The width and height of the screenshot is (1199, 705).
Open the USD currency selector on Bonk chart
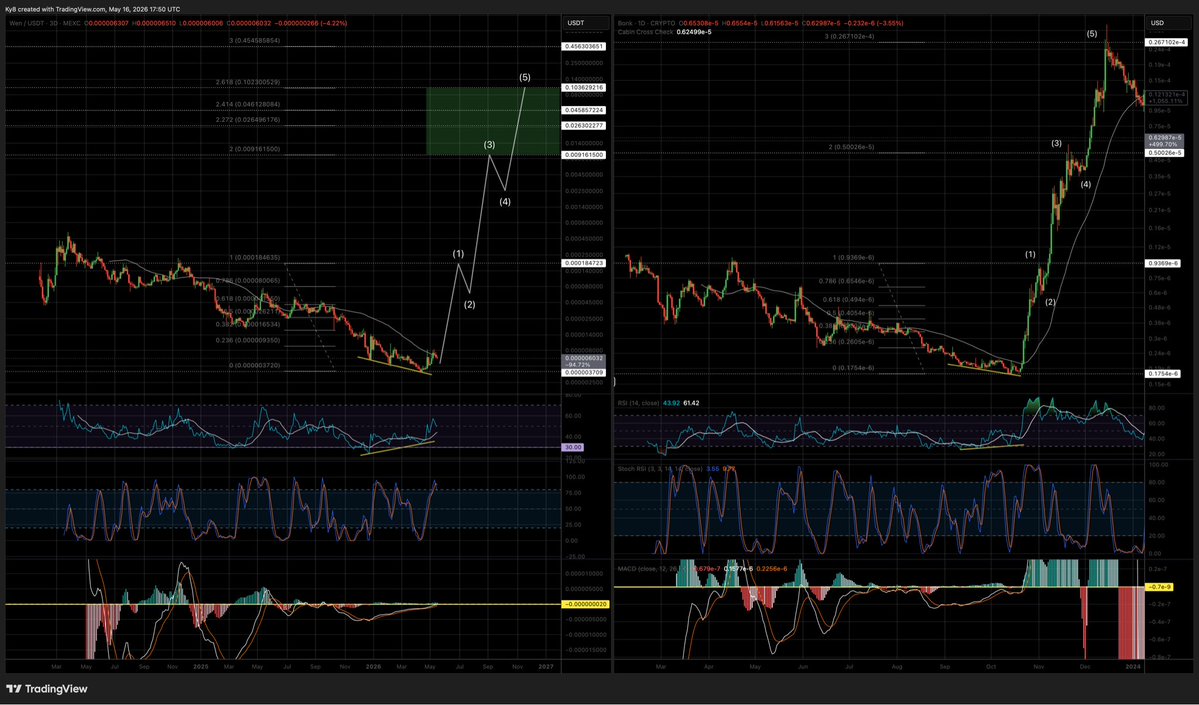pyautogui.click(x=1168, y=23)
